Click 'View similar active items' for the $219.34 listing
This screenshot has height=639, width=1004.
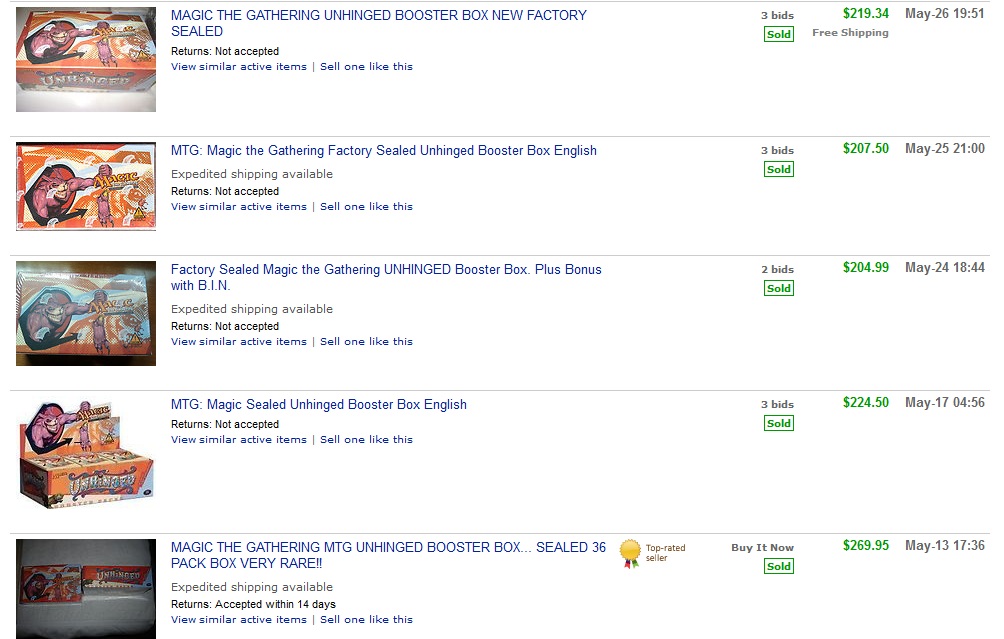point(238,67)
